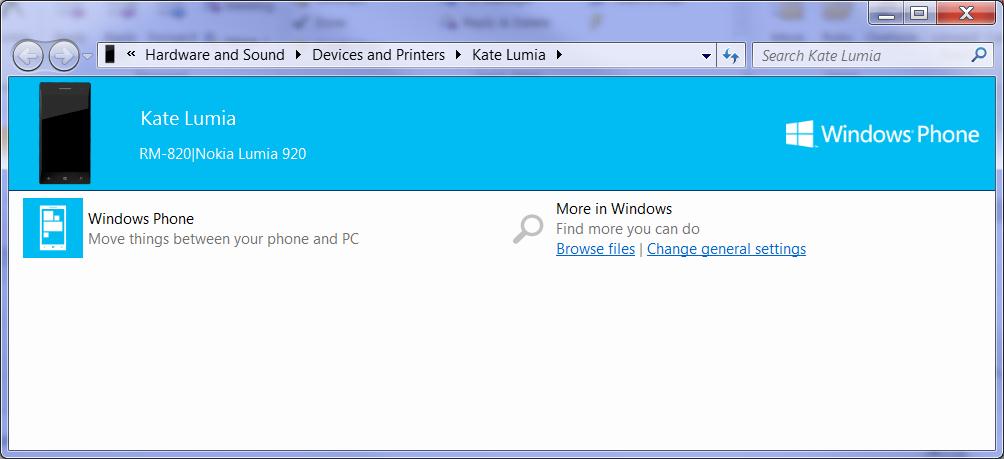Open the address bar history dropdown
This screenshot has height=459, width=1004.
pyautogui.click(x=706, y=56)
